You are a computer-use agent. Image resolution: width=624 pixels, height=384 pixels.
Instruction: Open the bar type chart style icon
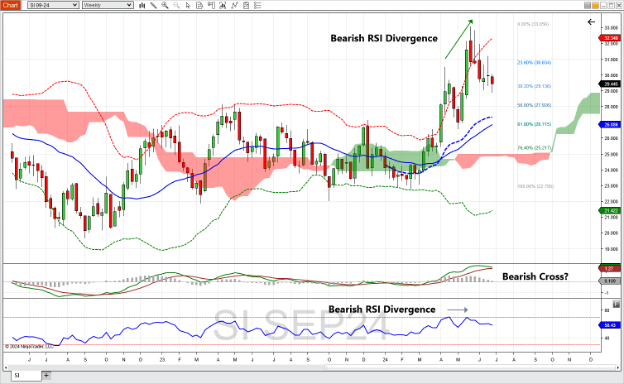tap(142, 5)
